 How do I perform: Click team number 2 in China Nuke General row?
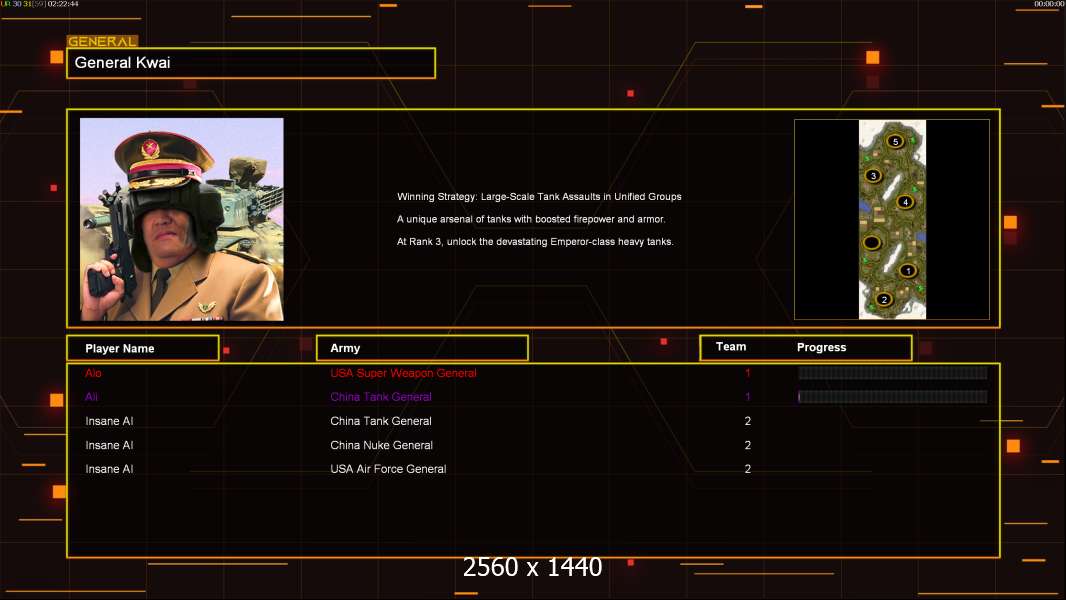pyautogui.click(x=748, y=445)
